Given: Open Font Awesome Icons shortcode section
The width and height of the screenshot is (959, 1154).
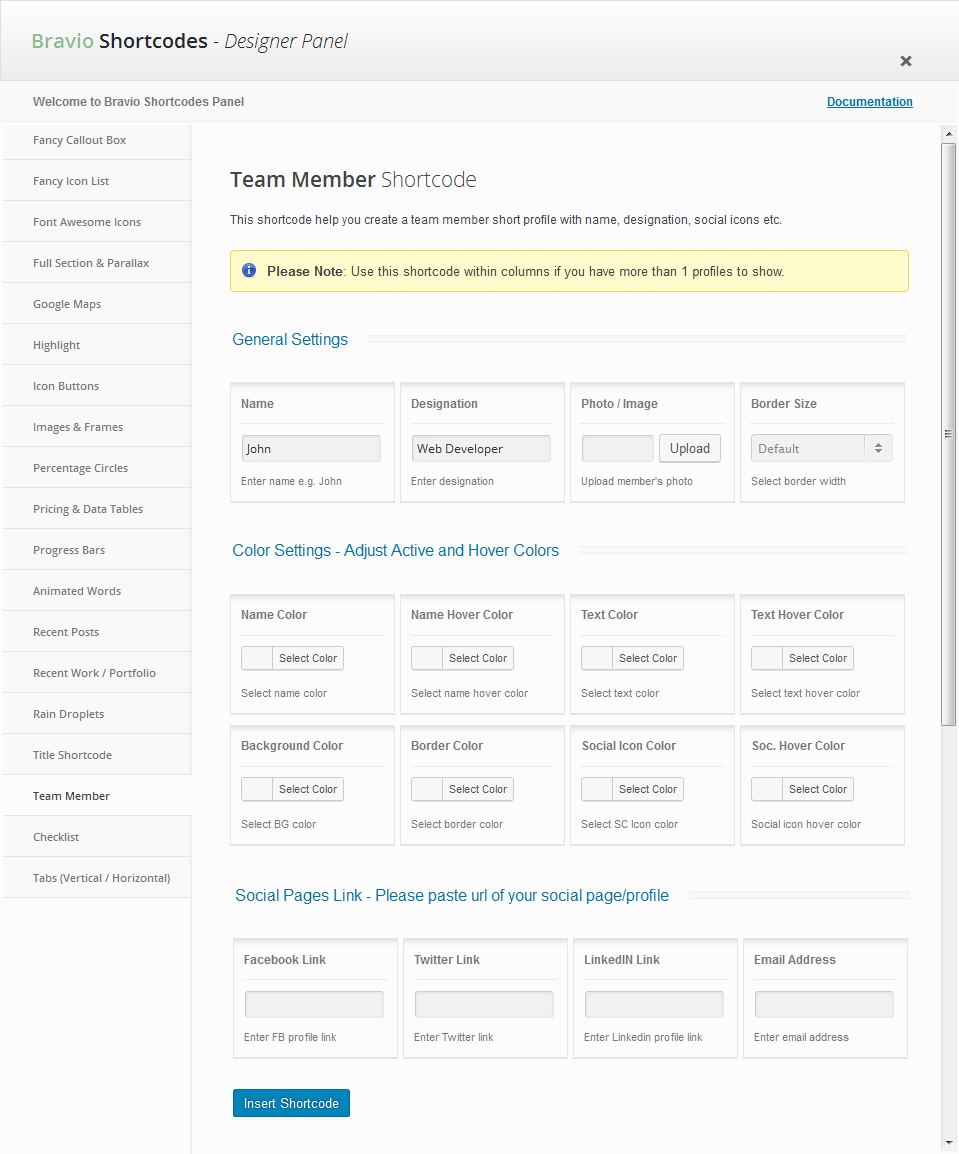Looking at the screenshot, I should tap(87, 222).
